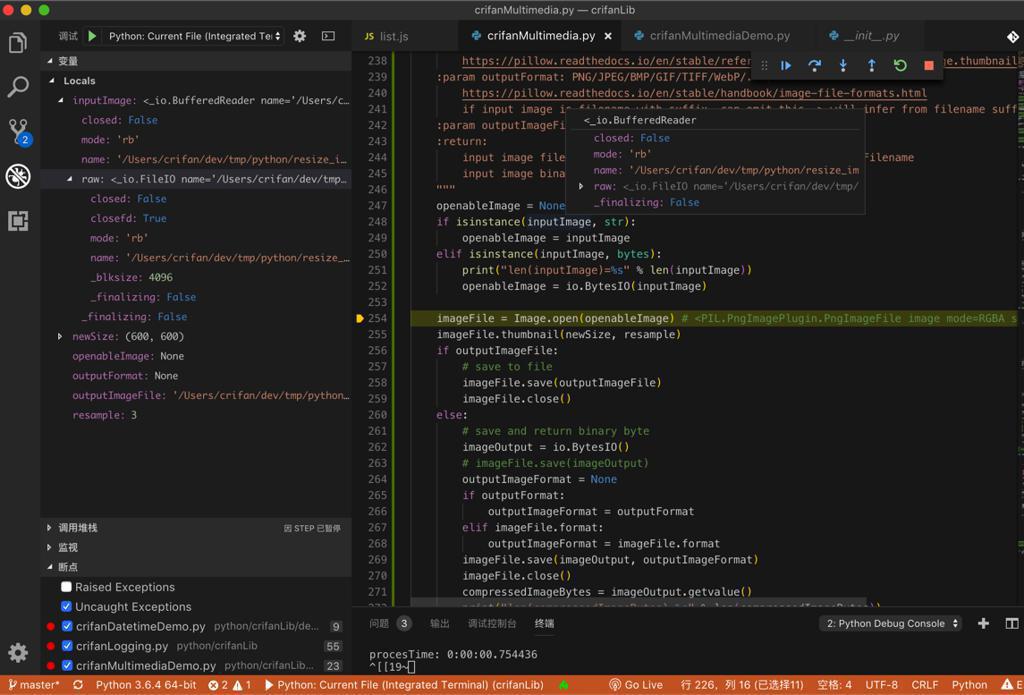The image size is (1024, 695).
Task: Restart the debugging session
Action: click(x=900, y=66)
